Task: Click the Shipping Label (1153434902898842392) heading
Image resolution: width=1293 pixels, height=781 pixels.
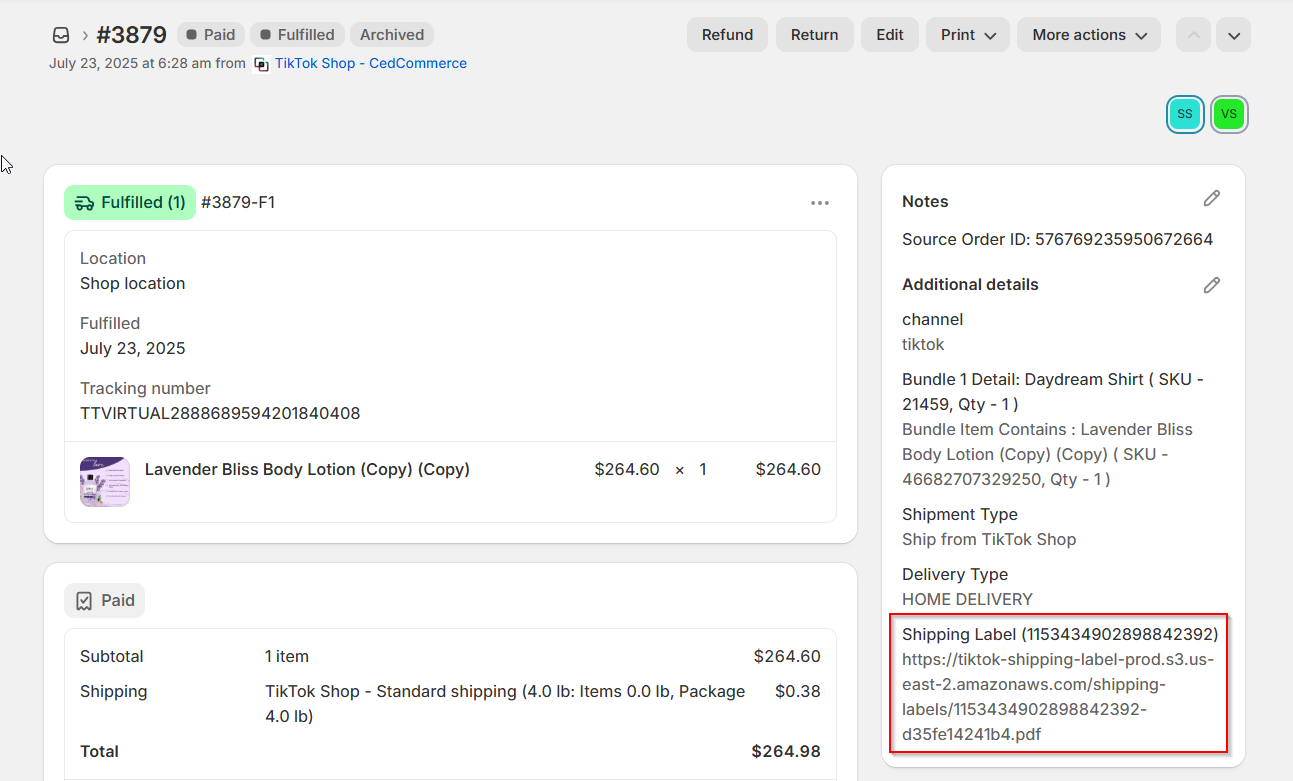Action: coord(1060,634)
